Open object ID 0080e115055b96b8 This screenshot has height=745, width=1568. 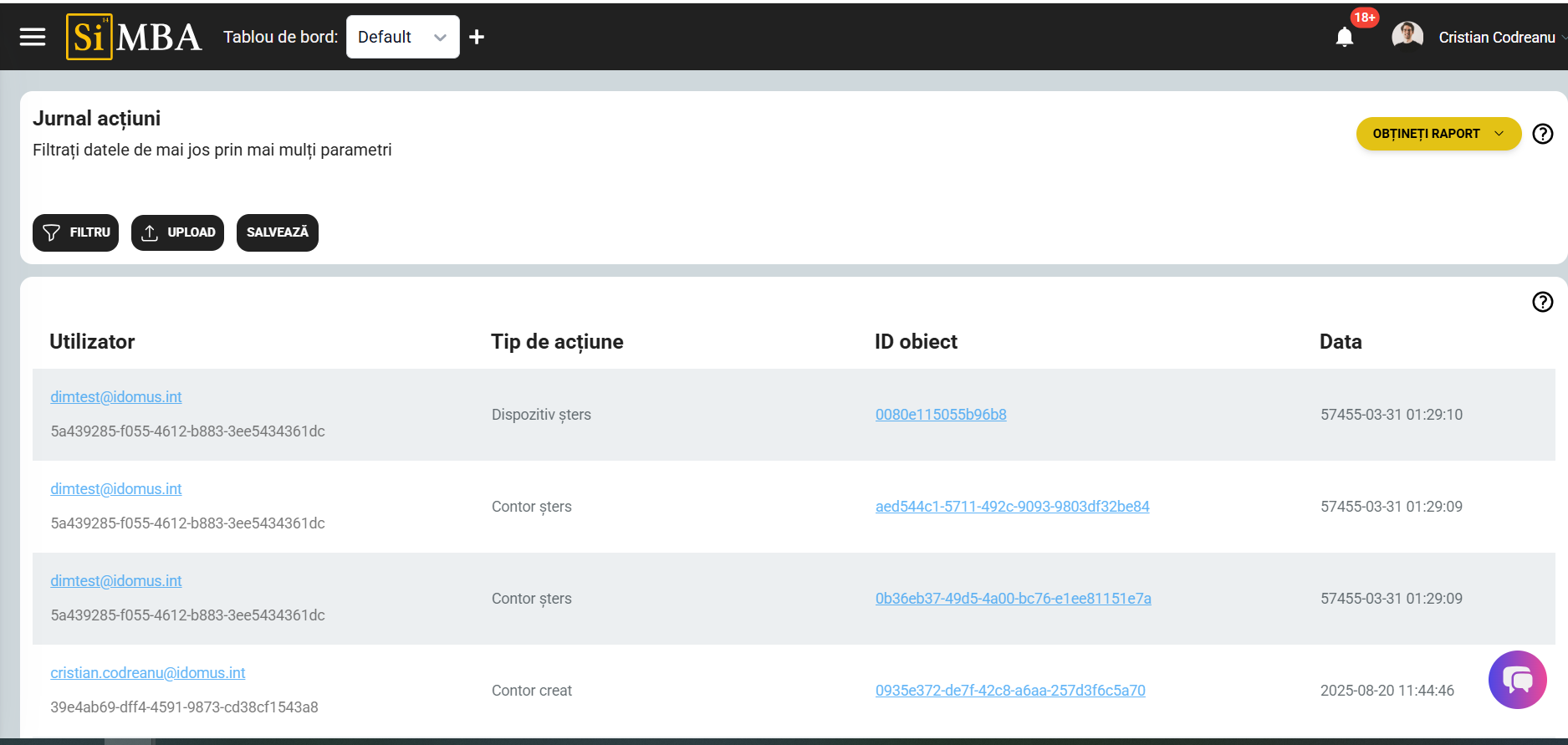coord(941,415)
